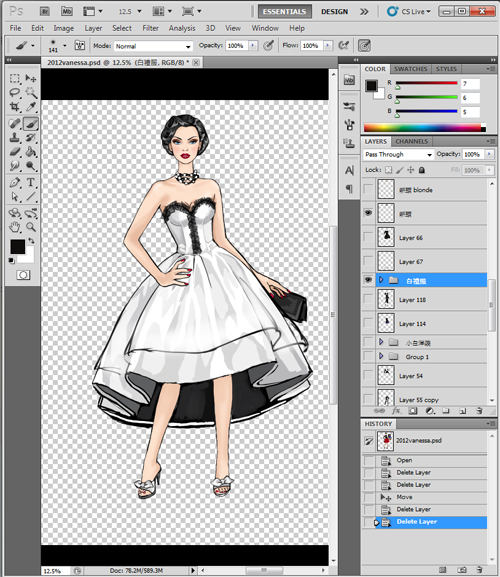Swap foreground and background colors
The width and height of the screenshot is (500, 577).
pos(31,241)
